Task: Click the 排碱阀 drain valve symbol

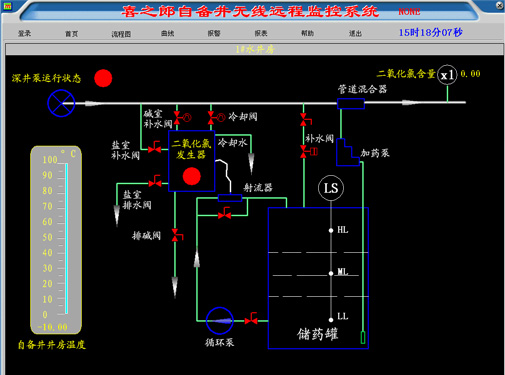Action: pyautogui.click(x=177, y=235)
